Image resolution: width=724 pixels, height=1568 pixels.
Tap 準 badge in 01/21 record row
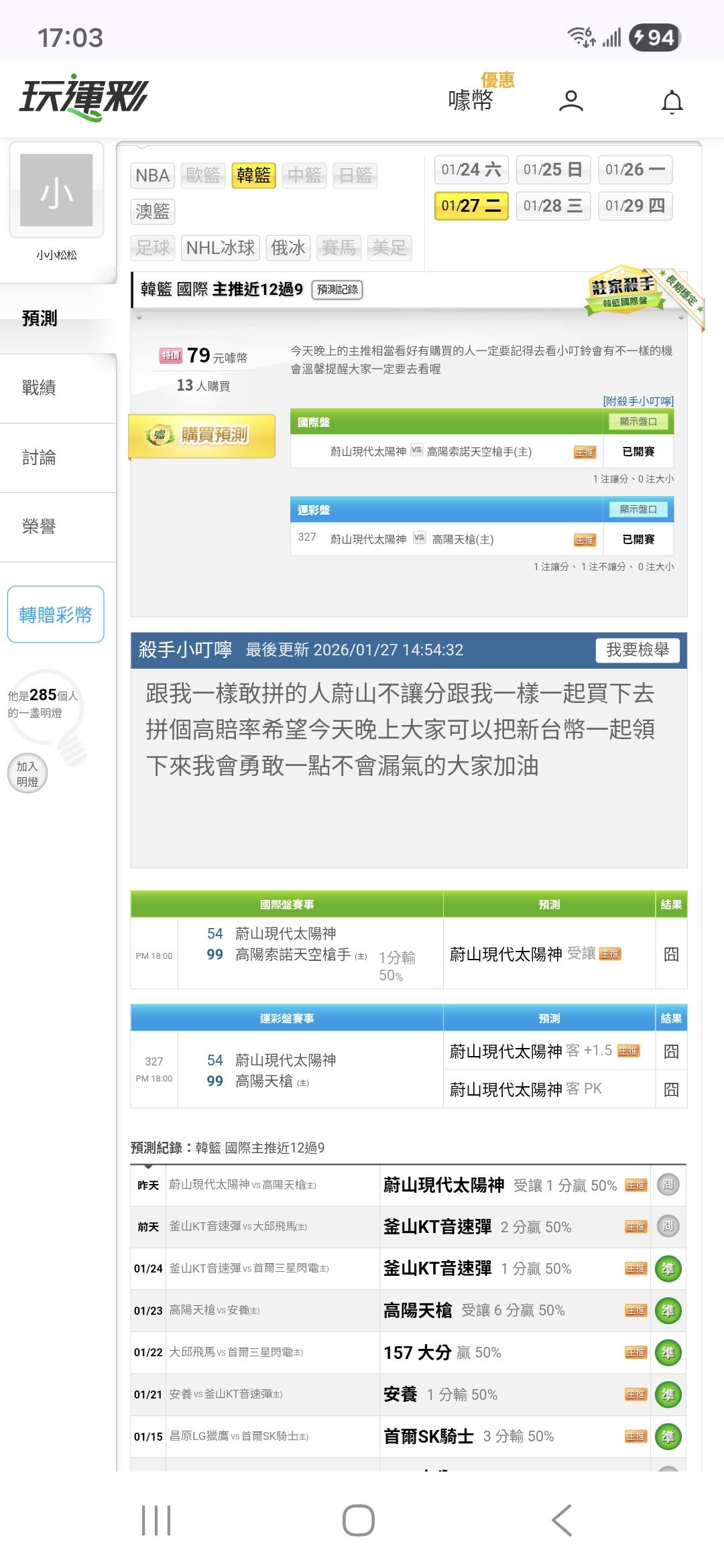coord(668,1394)
